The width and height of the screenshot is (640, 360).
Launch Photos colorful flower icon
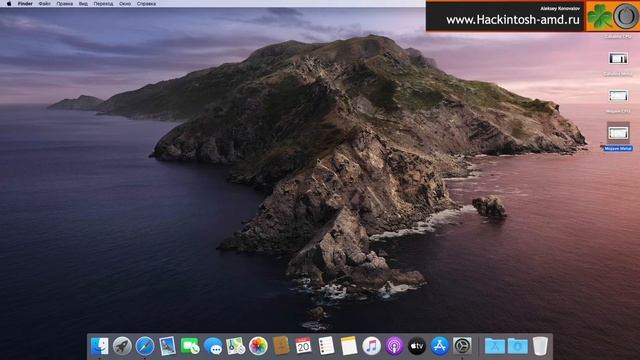click(x=258, y=346)
